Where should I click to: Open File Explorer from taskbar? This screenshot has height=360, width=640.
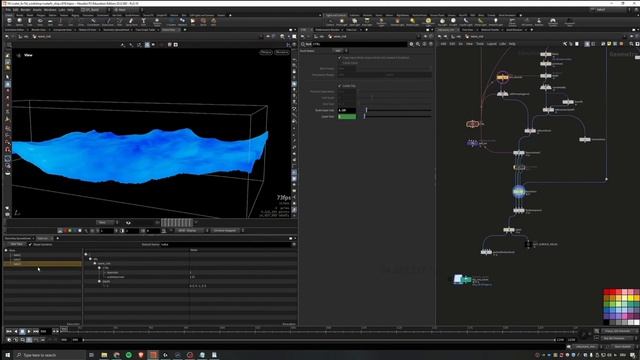104,355
